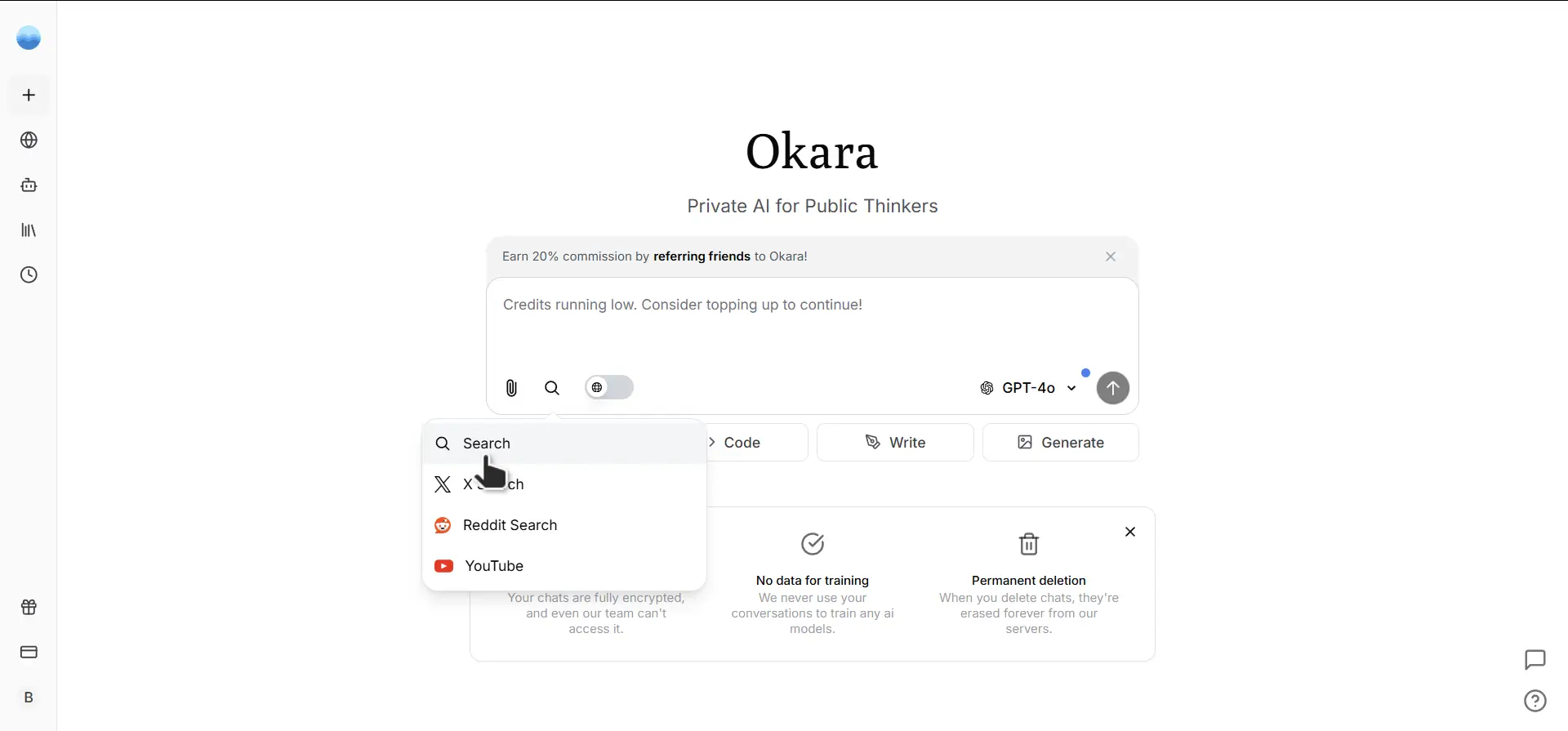Screen dimensions: 1568x731
Task: Send the message with the arrow button
Action: 1112,388
